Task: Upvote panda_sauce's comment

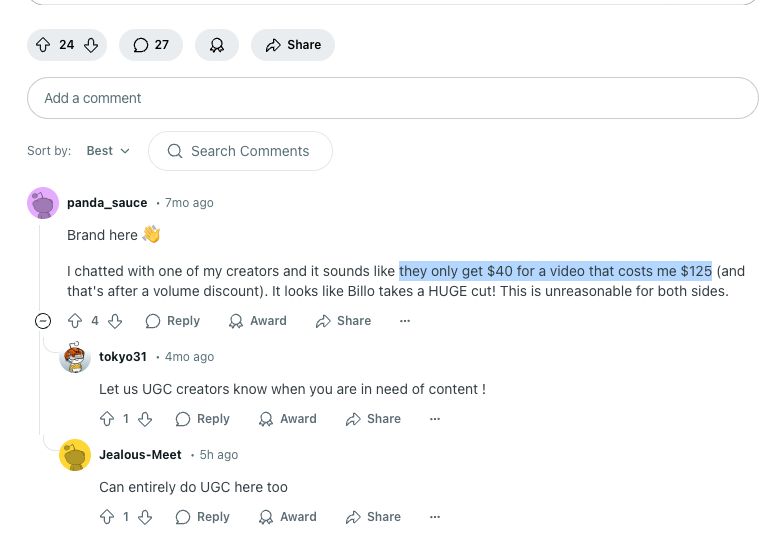Action: click(x=75, y=321)
